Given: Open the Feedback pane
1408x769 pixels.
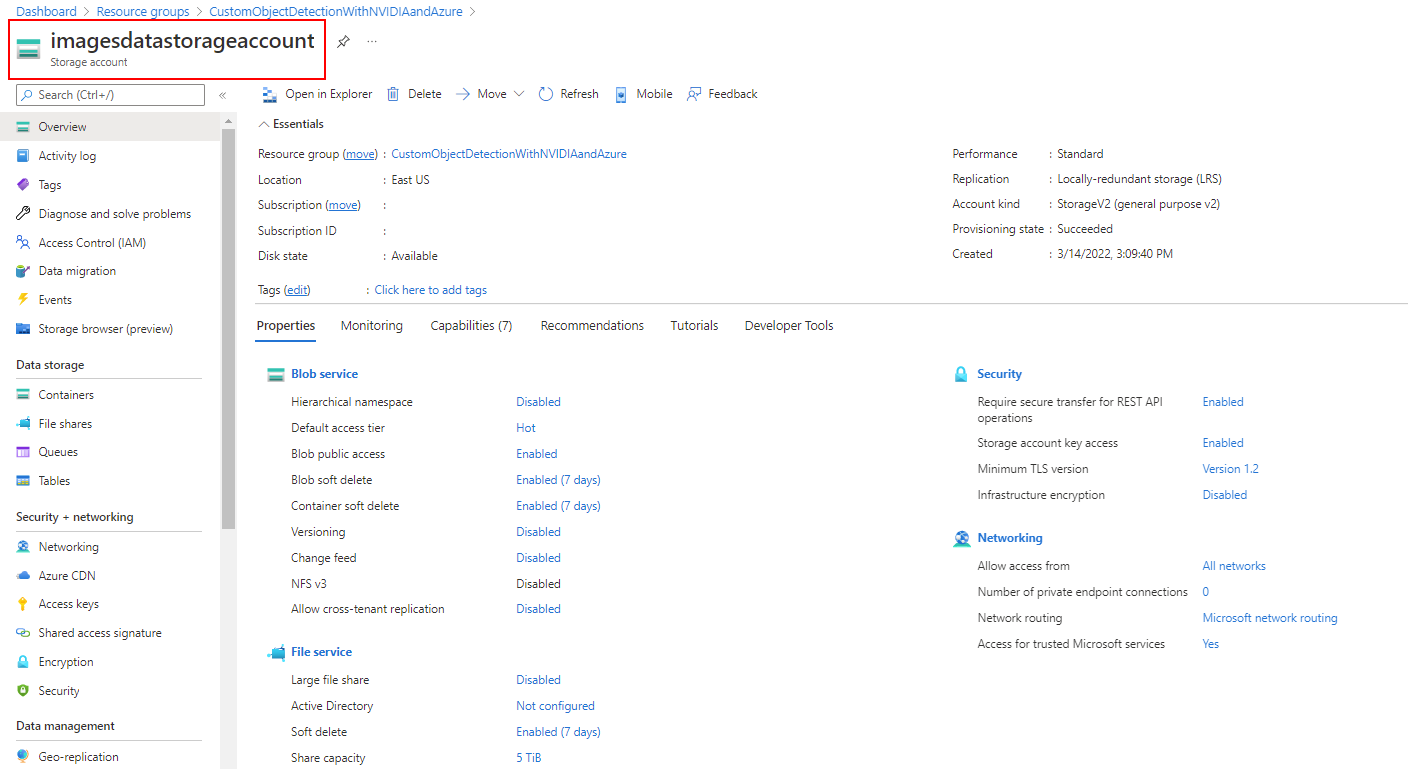Looking at the screenshot, I should point(722,94).
